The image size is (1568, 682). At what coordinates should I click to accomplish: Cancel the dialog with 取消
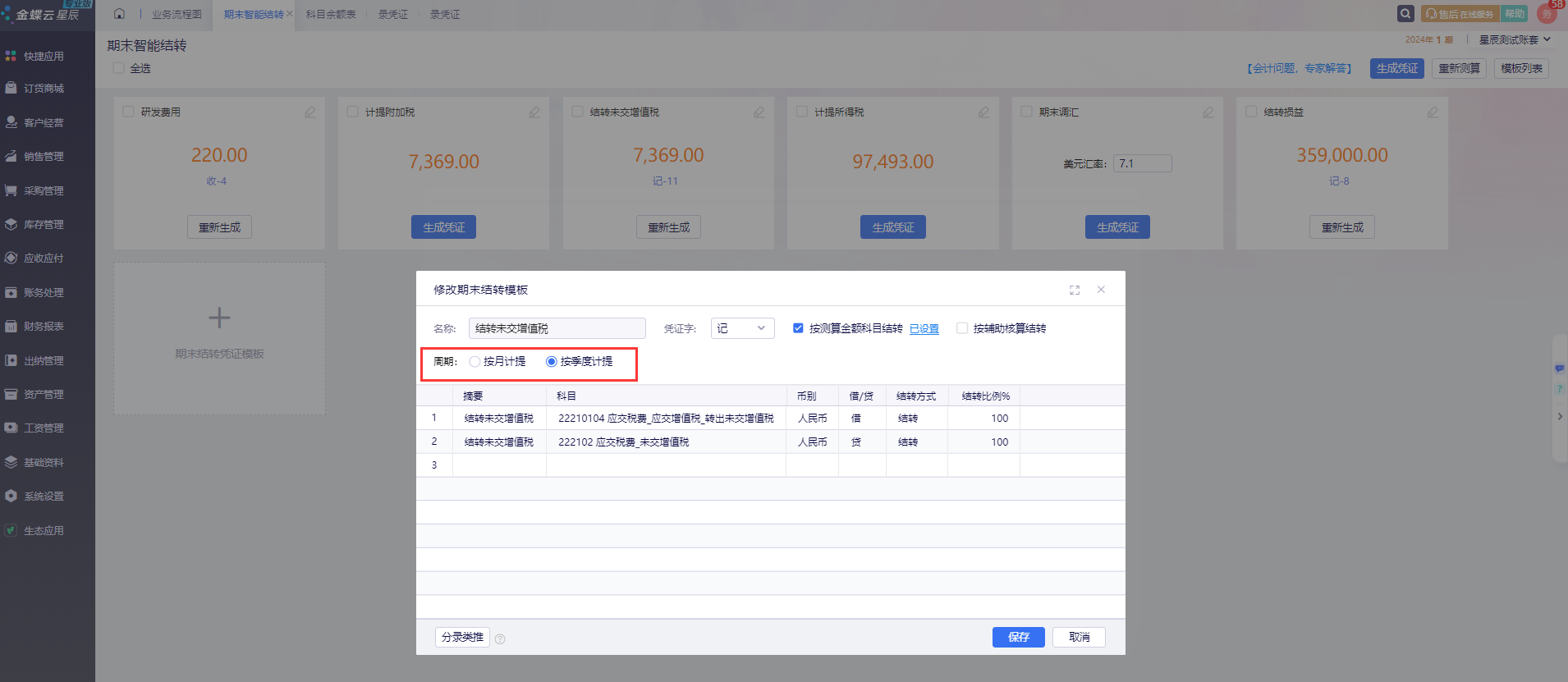(1080, 637)
